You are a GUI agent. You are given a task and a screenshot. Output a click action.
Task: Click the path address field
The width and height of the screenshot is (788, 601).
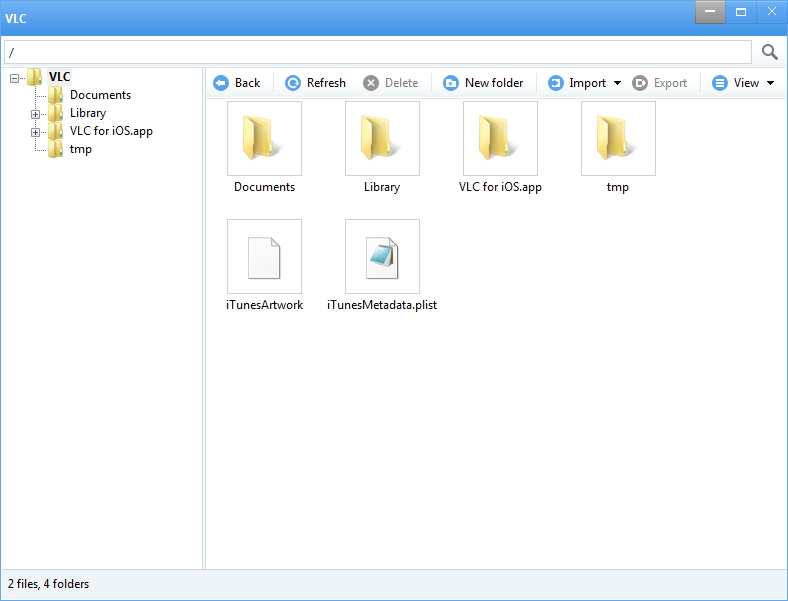point(378,52)
